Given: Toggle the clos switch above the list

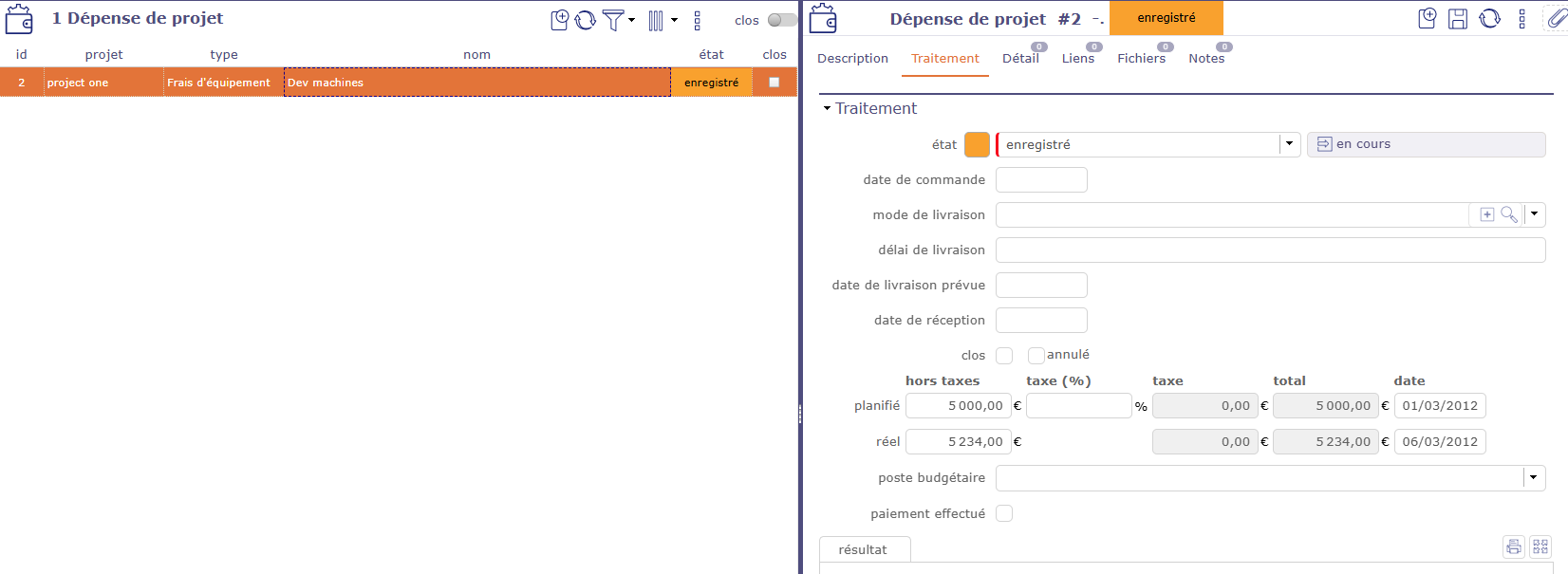Looking at the screenshot, I should tap(781, 20).
